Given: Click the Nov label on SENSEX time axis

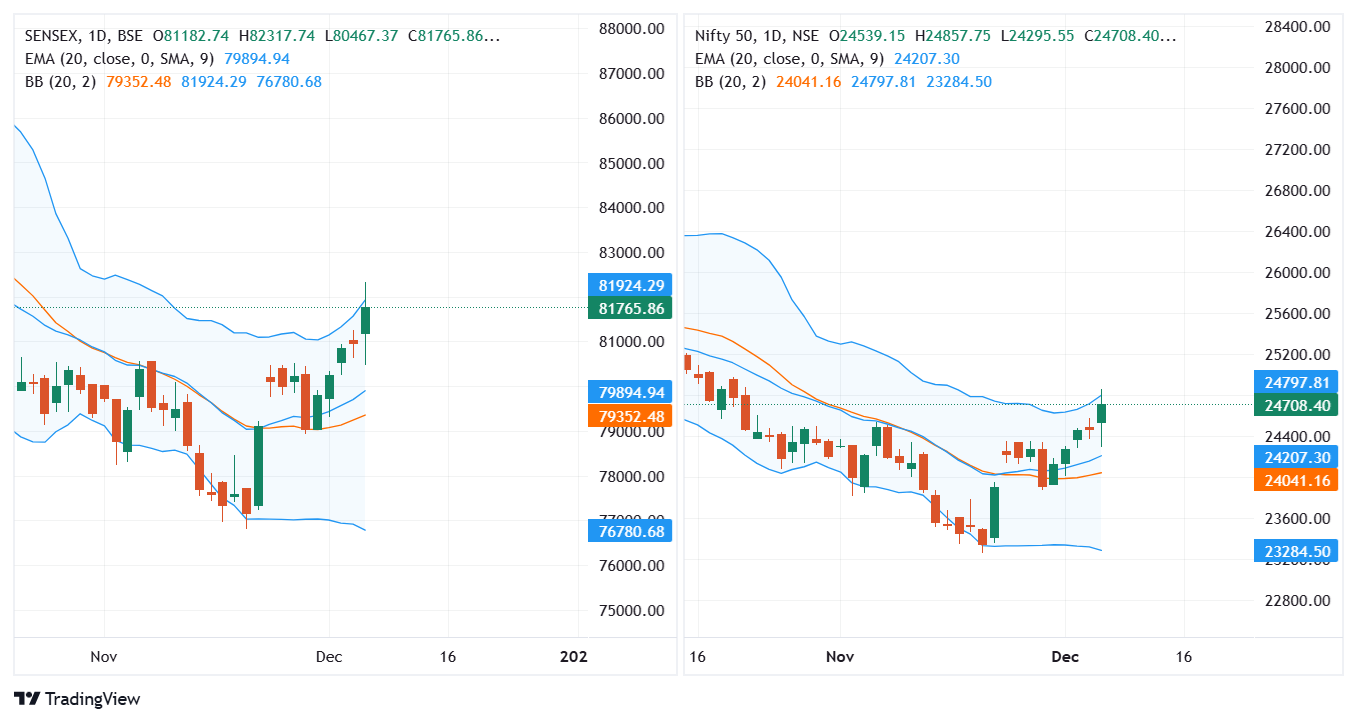Looking at the screenshot, I should [104, 657].
